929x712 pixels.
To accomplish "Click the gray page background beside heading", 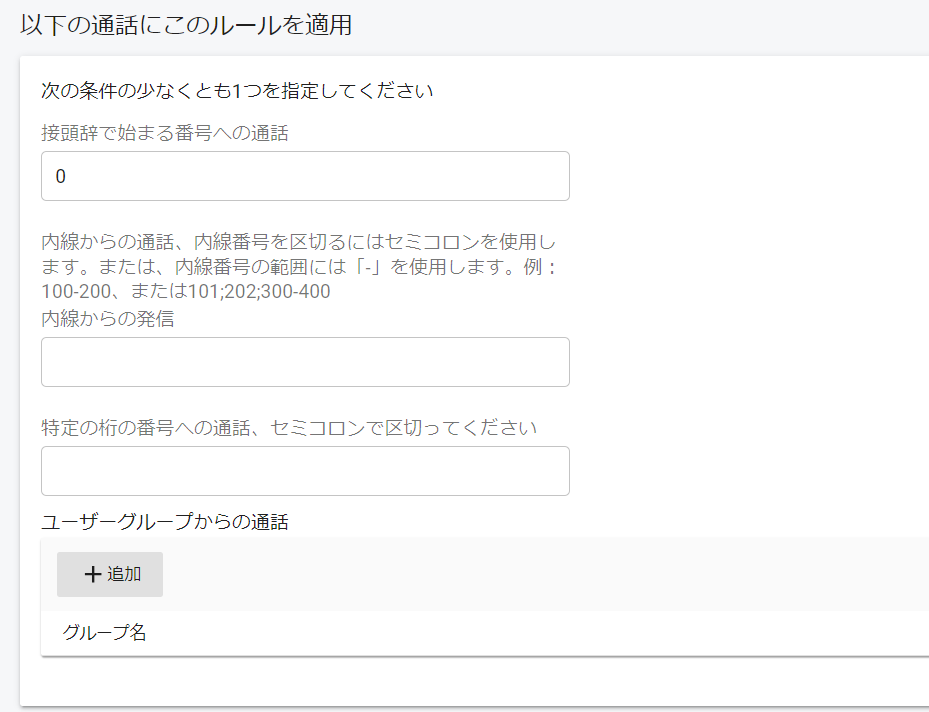I will coord(640,25).
